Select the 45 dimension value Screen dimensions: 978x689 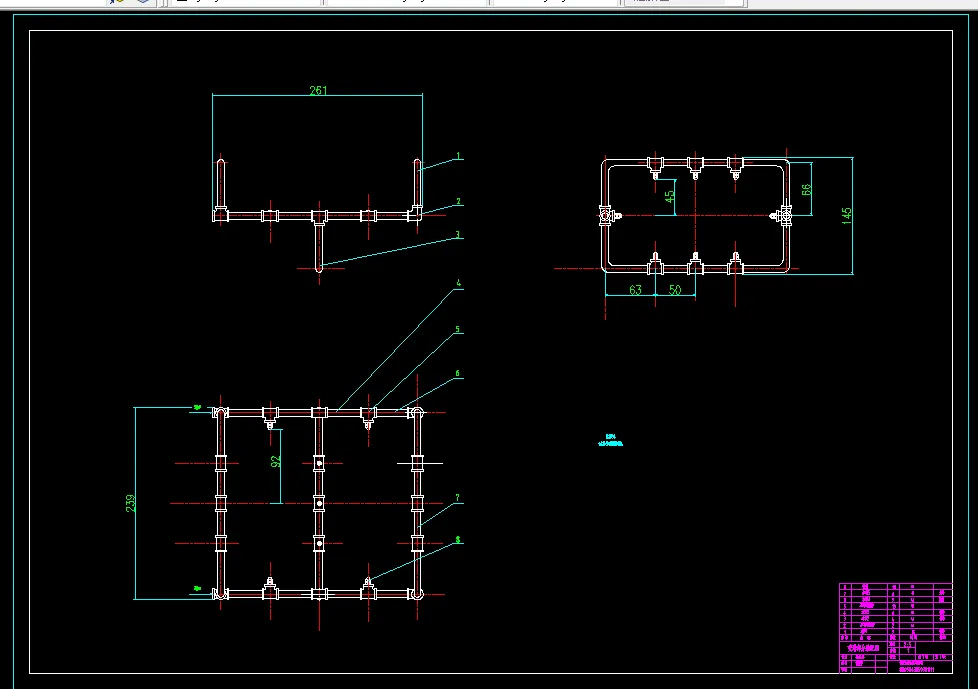pyautogui.click(x=669, y=196)
